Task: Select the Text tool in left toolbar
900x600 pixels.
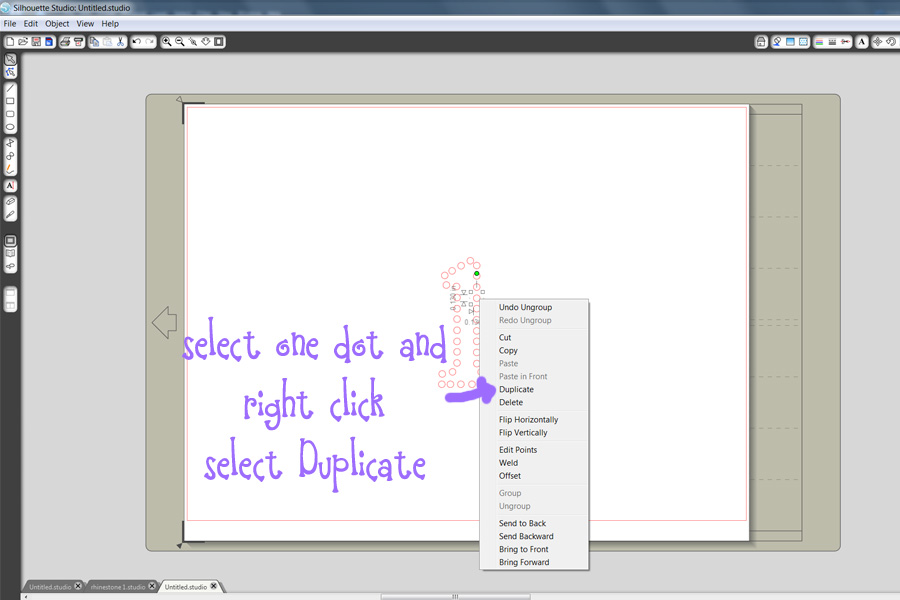Action: 10,185
